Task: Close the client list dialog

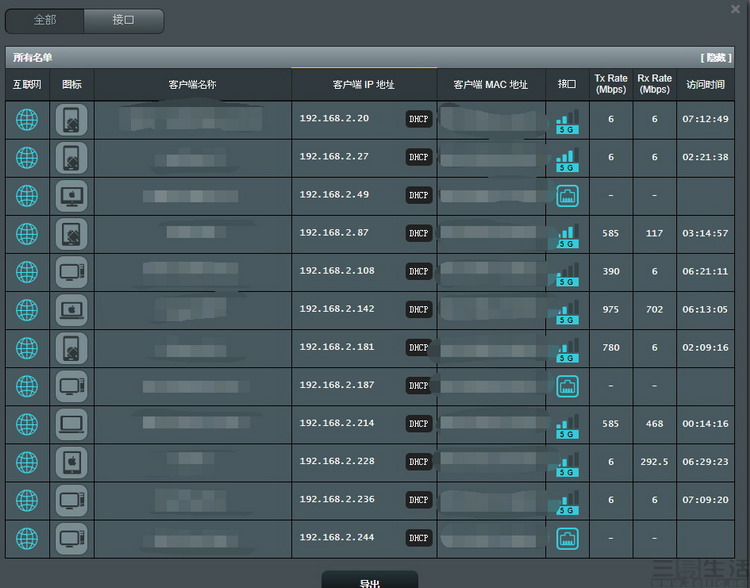Action: click(736, 9)
